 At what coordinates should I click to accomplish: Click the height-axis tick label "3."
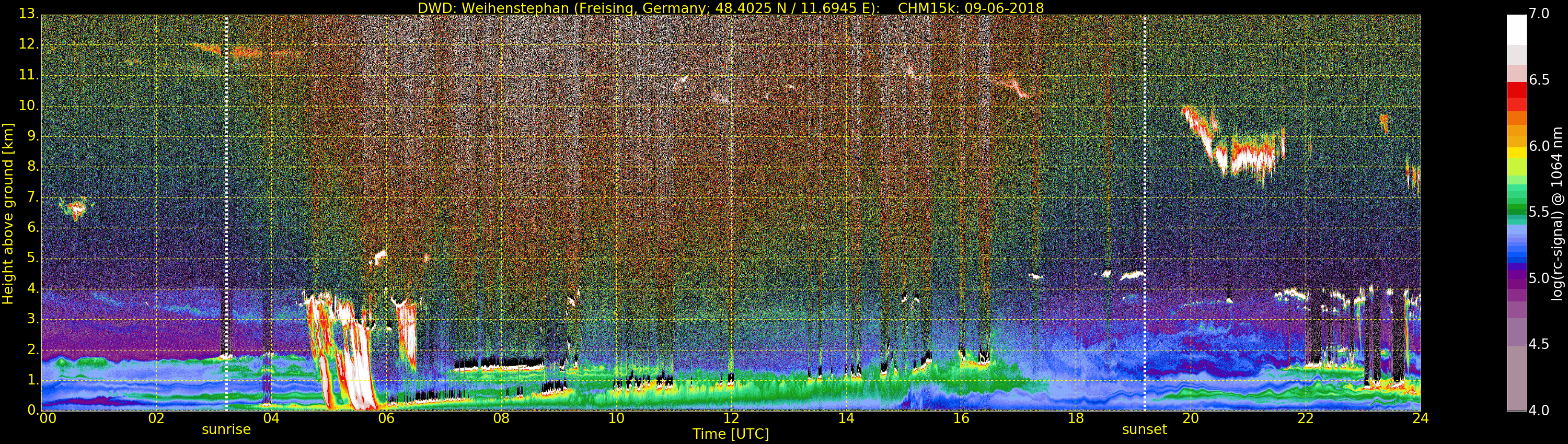(32, 319)
